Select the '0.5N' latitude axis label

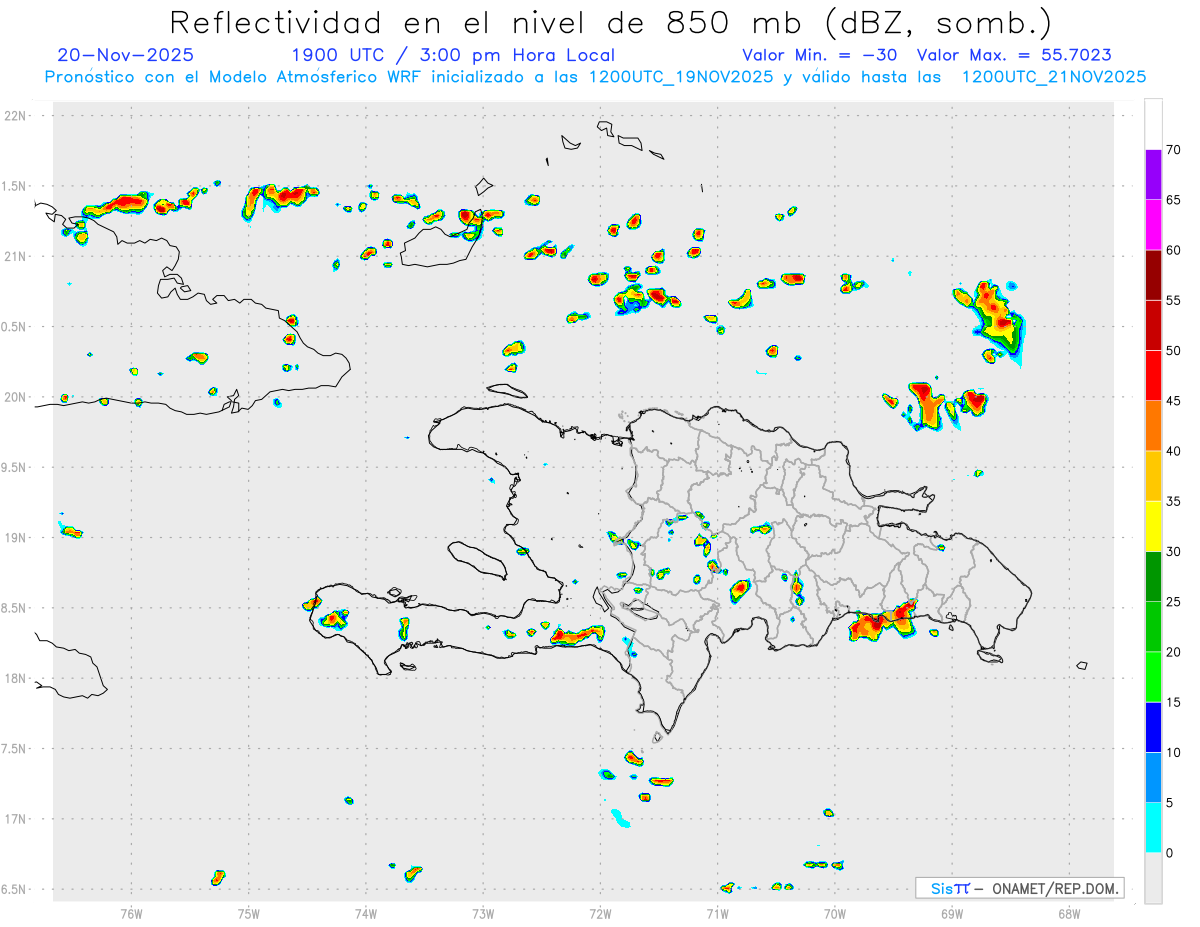coord(15,327)
